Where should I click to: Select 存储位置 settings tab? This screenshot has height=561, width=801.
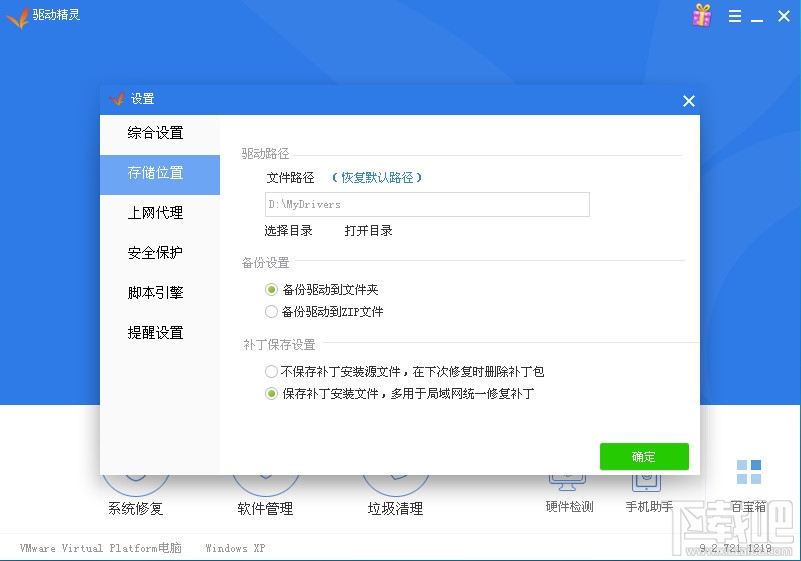[x=160, y=173]
